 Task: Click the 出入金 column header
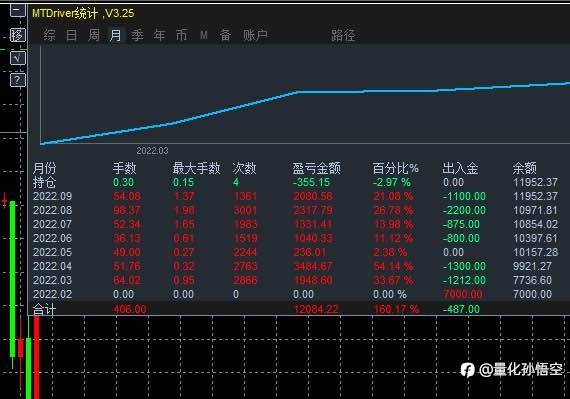[460, 168]
